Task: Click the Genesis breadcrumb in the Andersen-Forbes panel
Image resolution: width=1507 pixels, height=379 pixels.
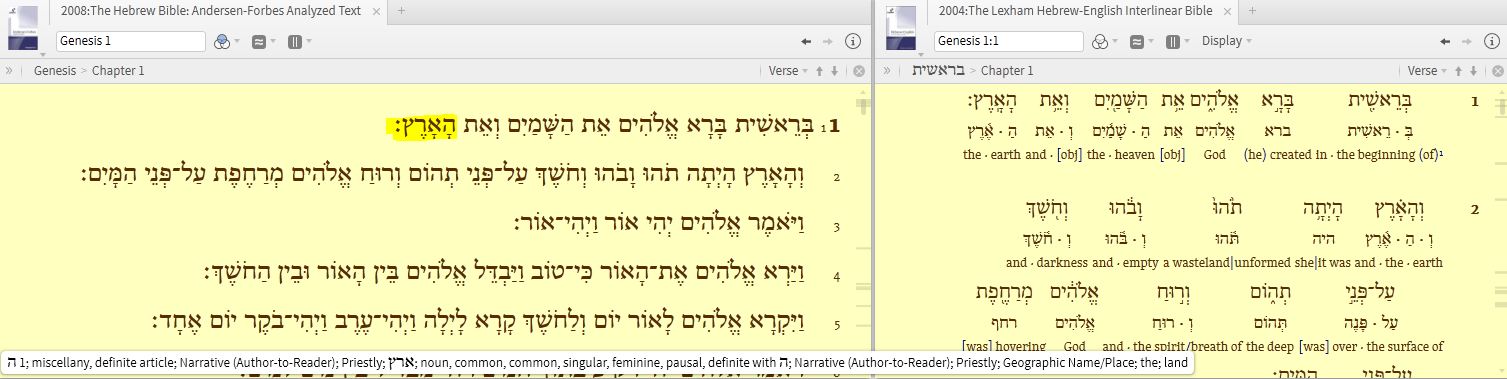Action: [56, 71]
